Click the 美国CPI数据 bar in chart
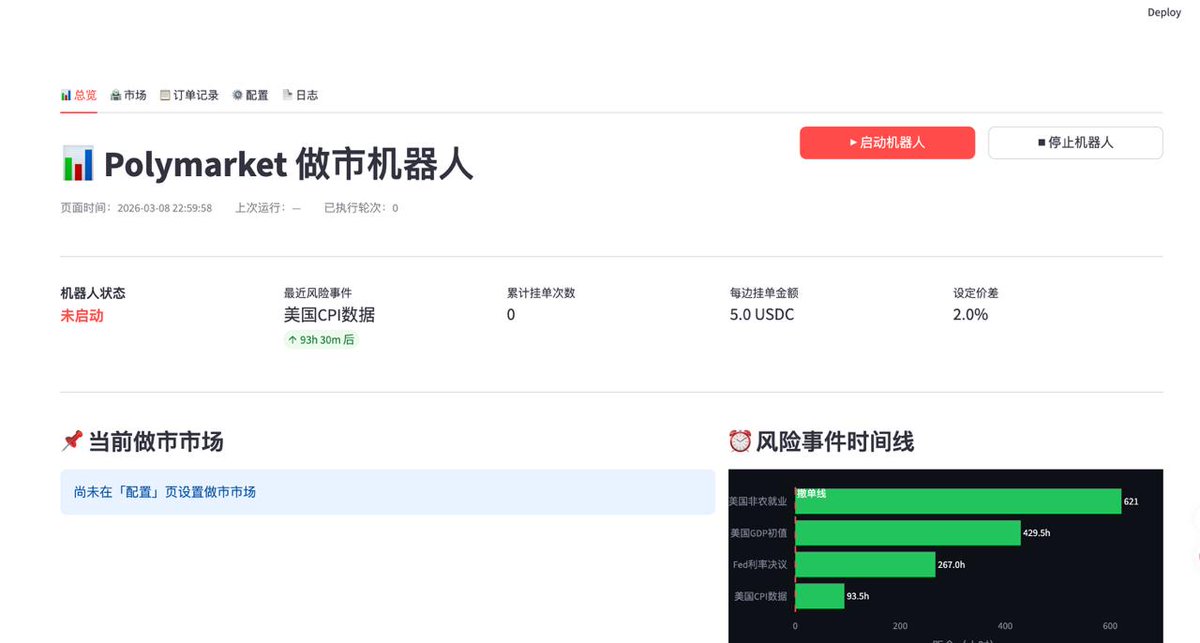Viewport: 1200px width, 643px height. pos(820,596)
